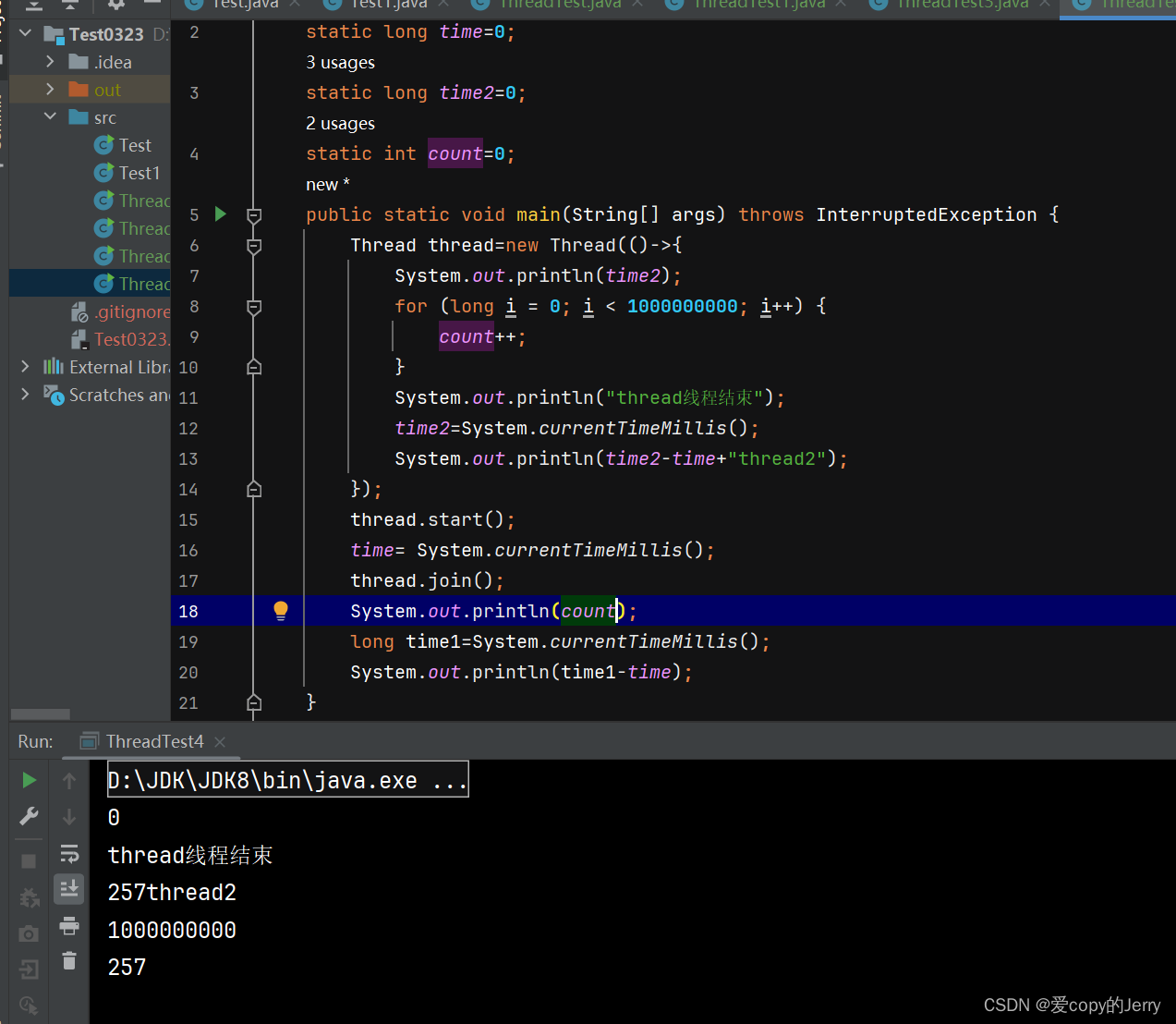This screenshot has width=1176, height=1024.
Task: Close the ThreadTest4 run tab
Action: (219, 741)
